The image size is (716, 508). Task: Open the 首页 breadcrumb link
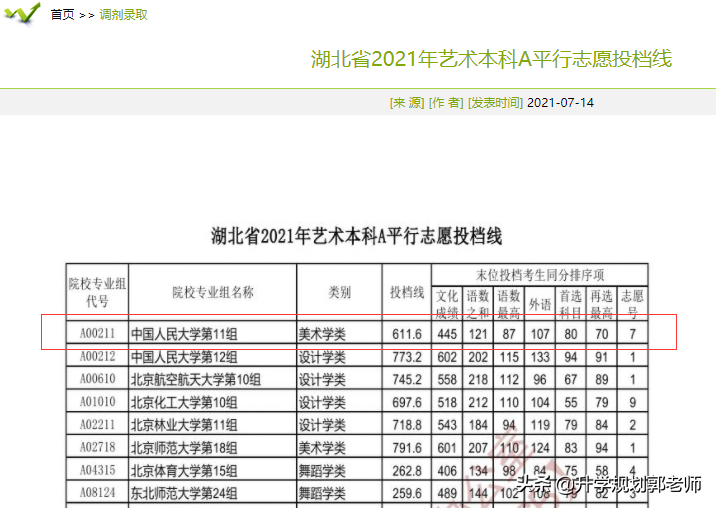point(63,15)
